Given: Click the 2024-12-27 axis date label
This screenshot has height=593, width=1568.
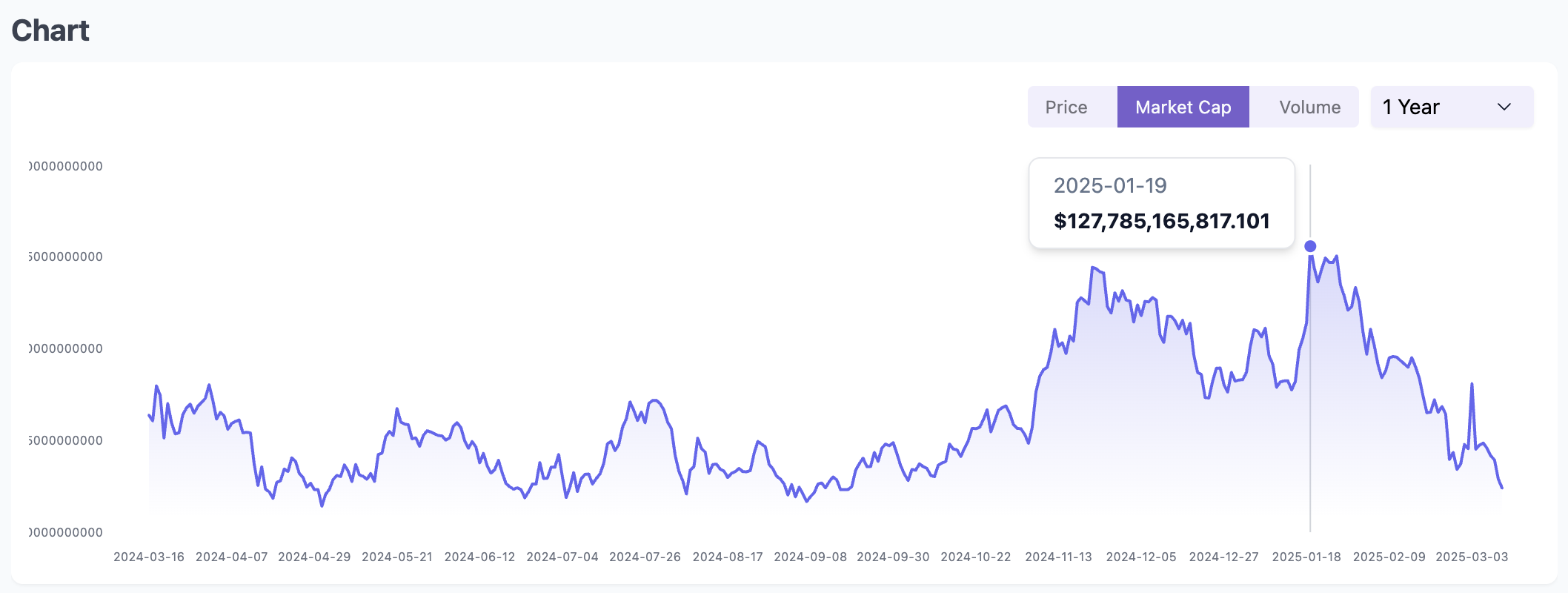Looking at the screenshot, I should coord(1223,557).
